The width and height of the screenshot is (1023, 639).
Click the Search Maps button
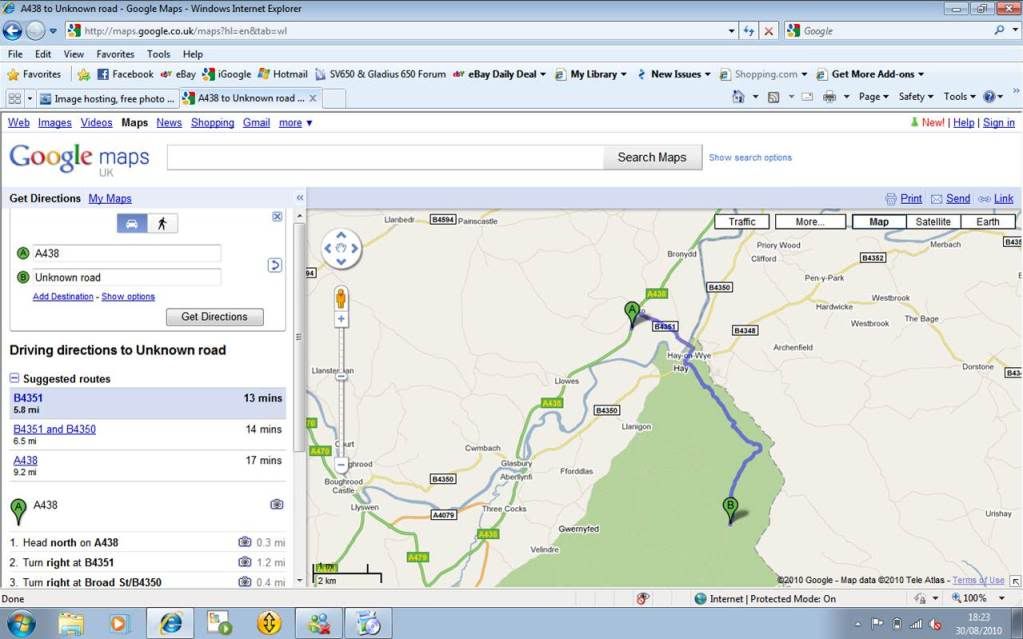(x=652, y=157)
